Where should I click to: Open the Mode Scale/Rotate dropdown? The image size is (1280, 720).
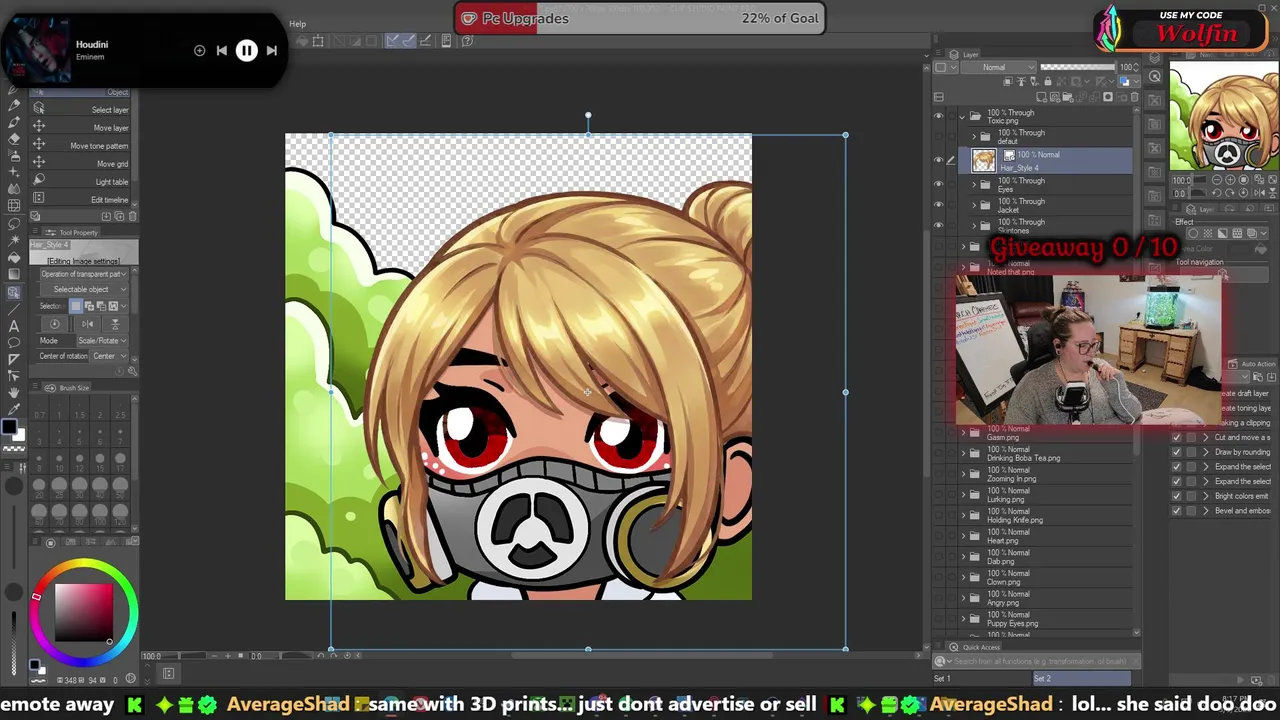coord(102,340)
